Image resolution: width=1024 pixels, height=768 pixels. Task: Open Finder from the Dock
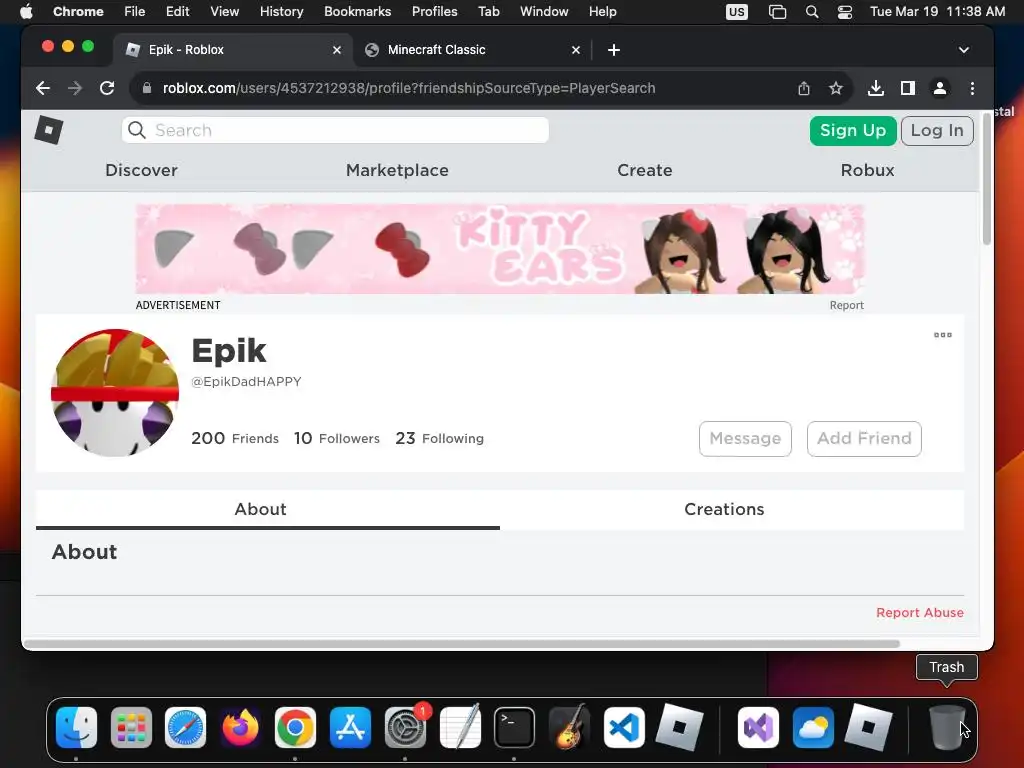click(x=76, y=728)
